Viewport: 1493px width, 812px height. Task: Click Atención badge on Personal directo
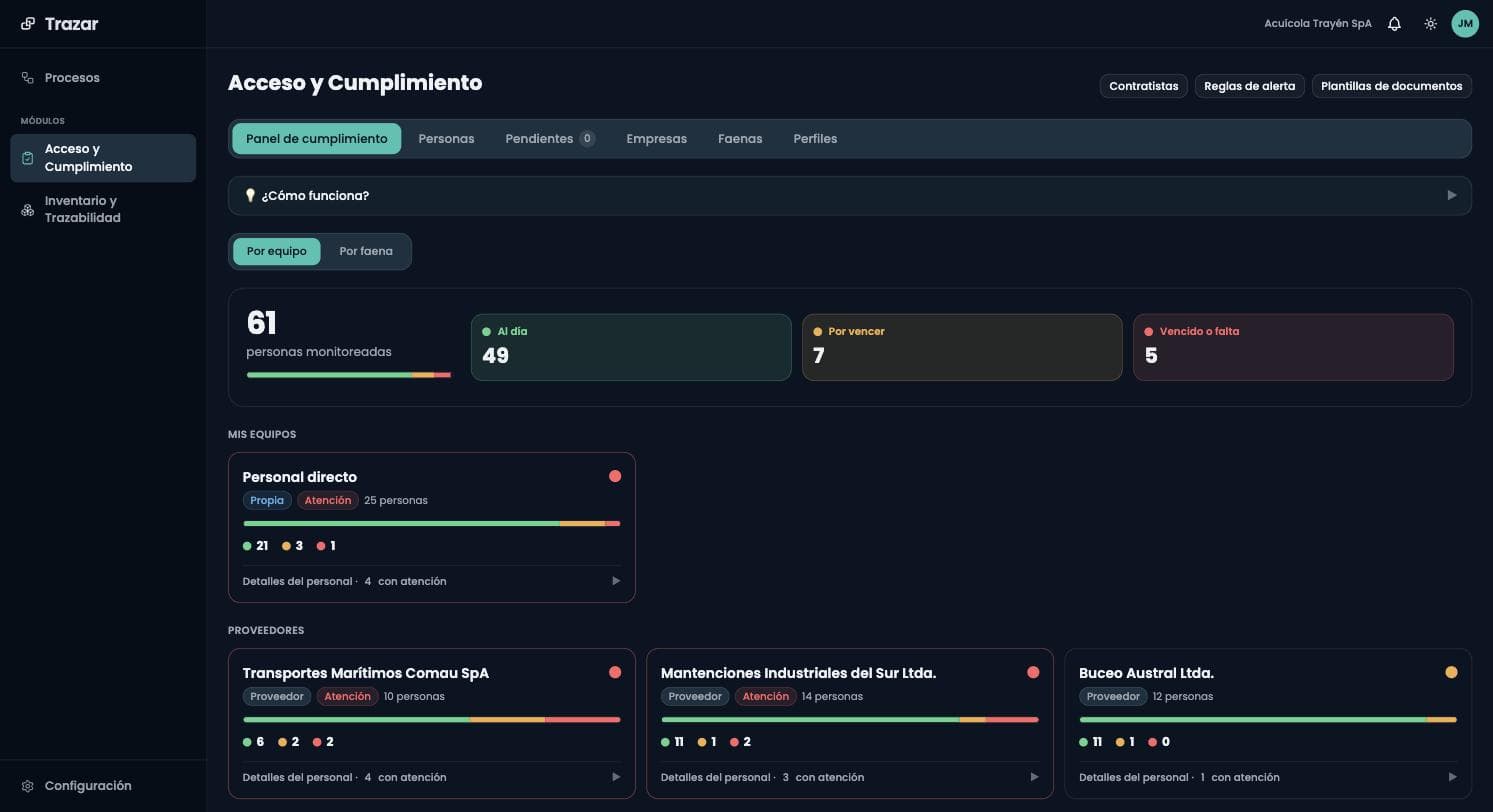328,500
